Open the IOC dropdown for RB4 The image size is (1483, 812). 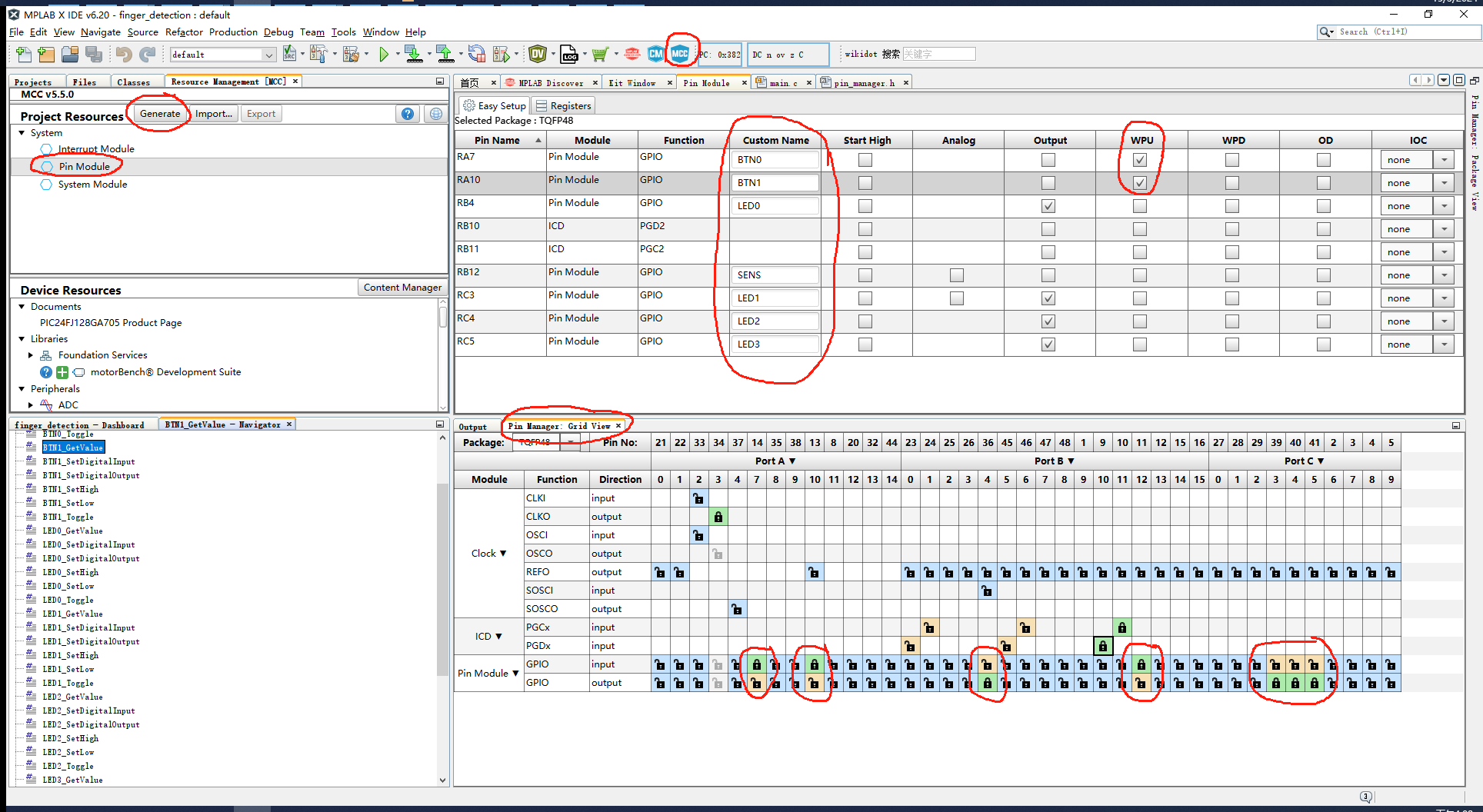click(x=1444, y=206)
